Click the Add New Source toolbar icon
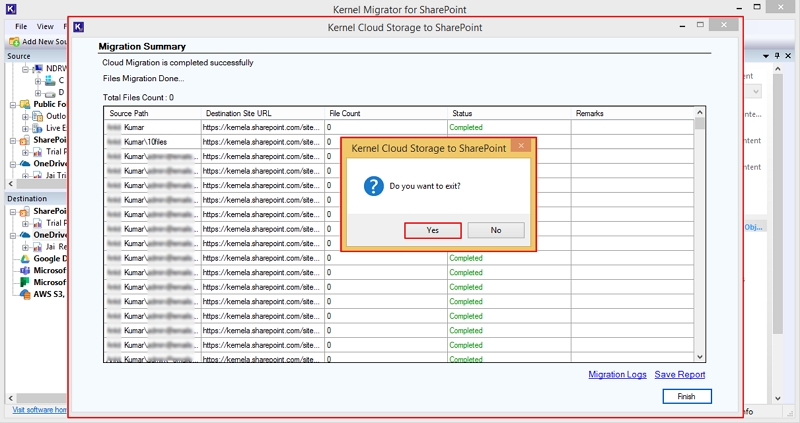Image resolution: width=800 pixels, height=423 pixels. click(x=14, y=41)
